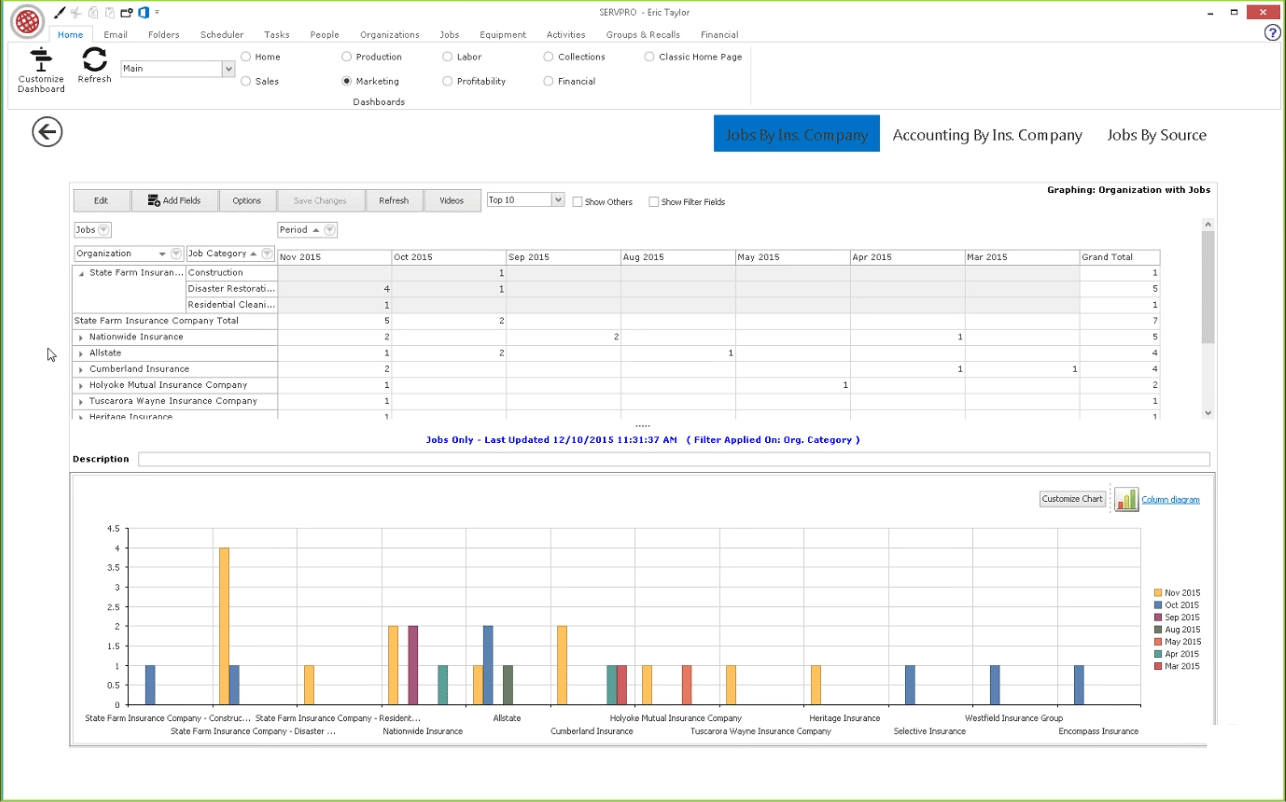The height and width of the screenshot is (802, 1286).
Task: Click the Job Category field filter funnel icon
Action: point(267,254)
